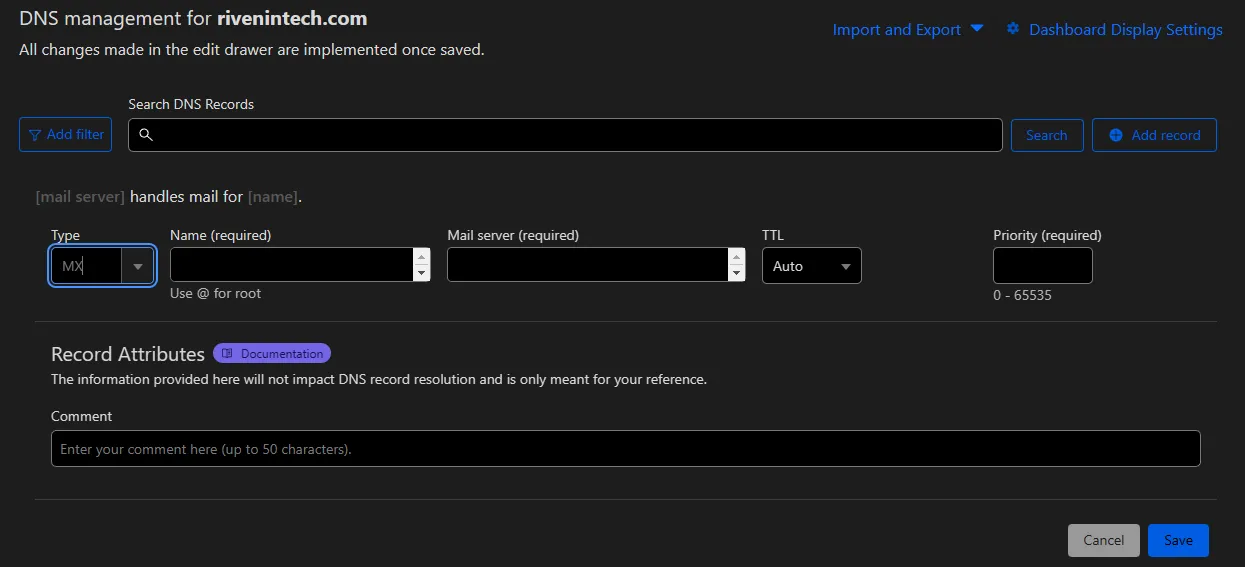Screen dimensions: 1245x567
Task: Click the book icon in Documentation badge
Action: pos(227,353)
